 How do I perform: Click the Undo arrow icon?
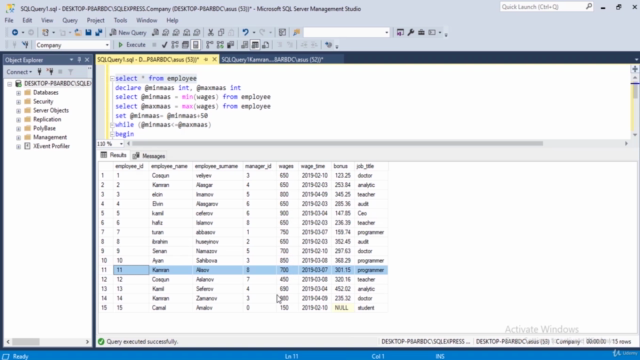click(245, 32)
